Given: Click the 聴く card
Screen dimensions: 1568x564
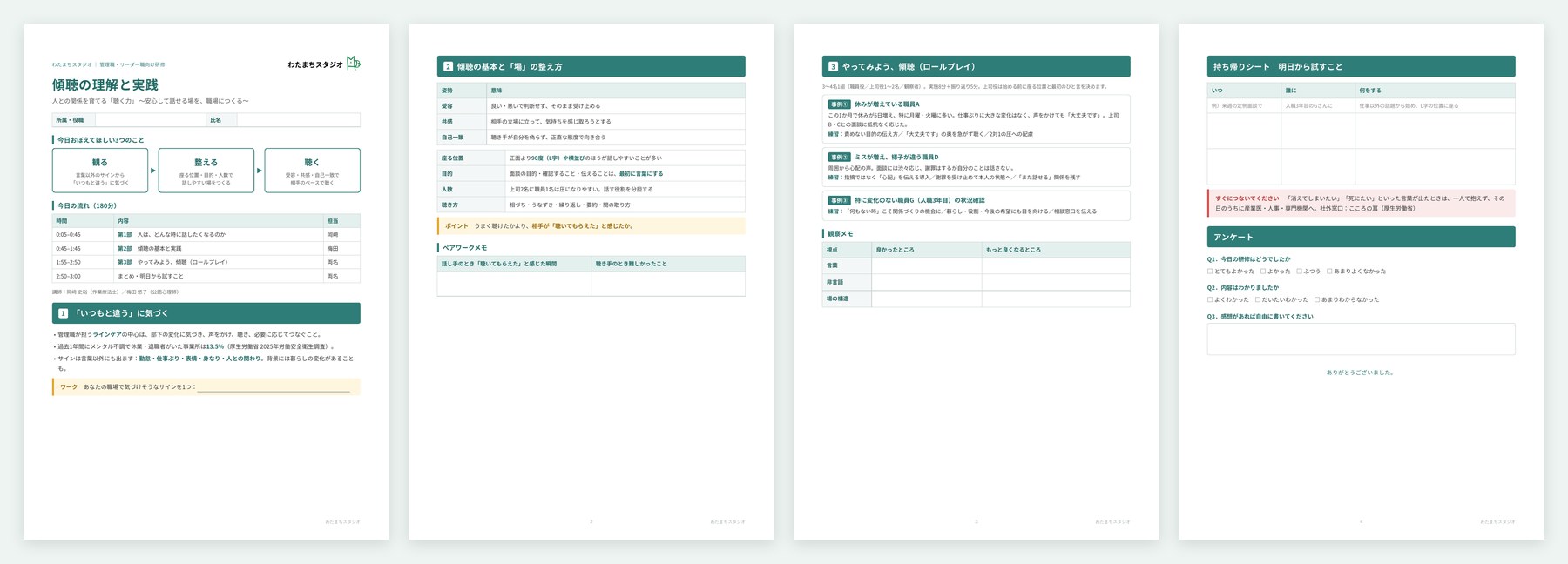Looking at the screenshot, I should (x=312, y=171).
